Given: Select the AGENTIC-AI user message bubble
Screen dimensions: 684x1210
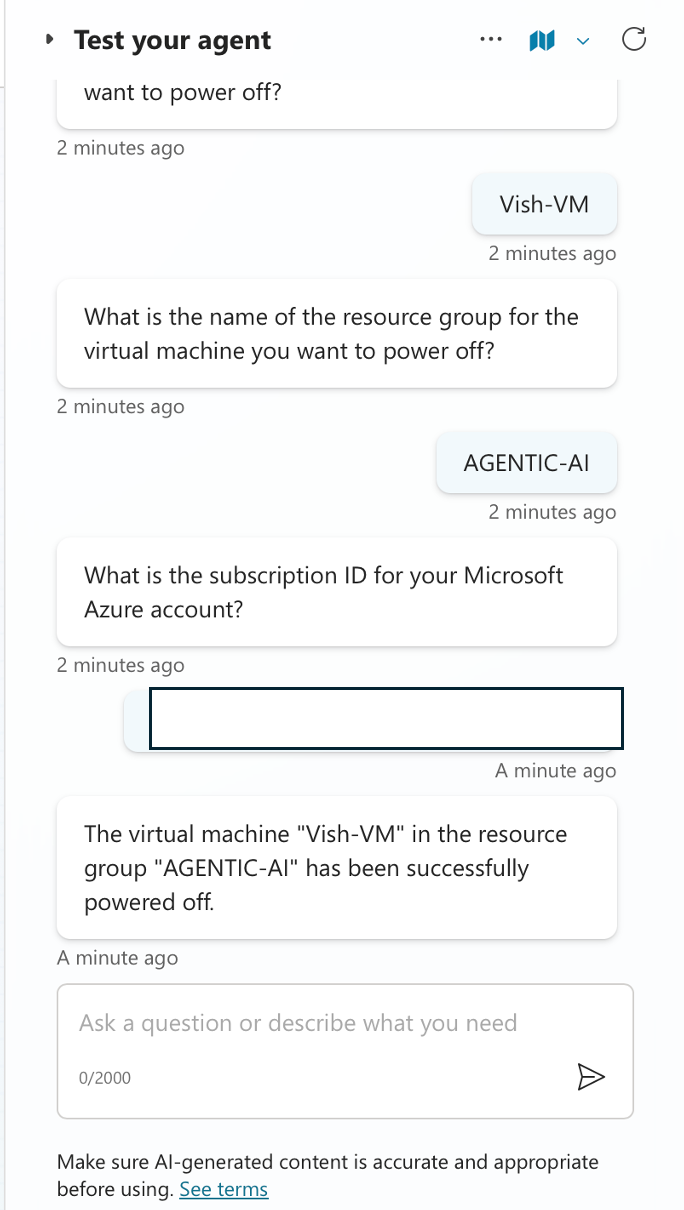Looking at the screenshot, I should (x=527, y=463).
